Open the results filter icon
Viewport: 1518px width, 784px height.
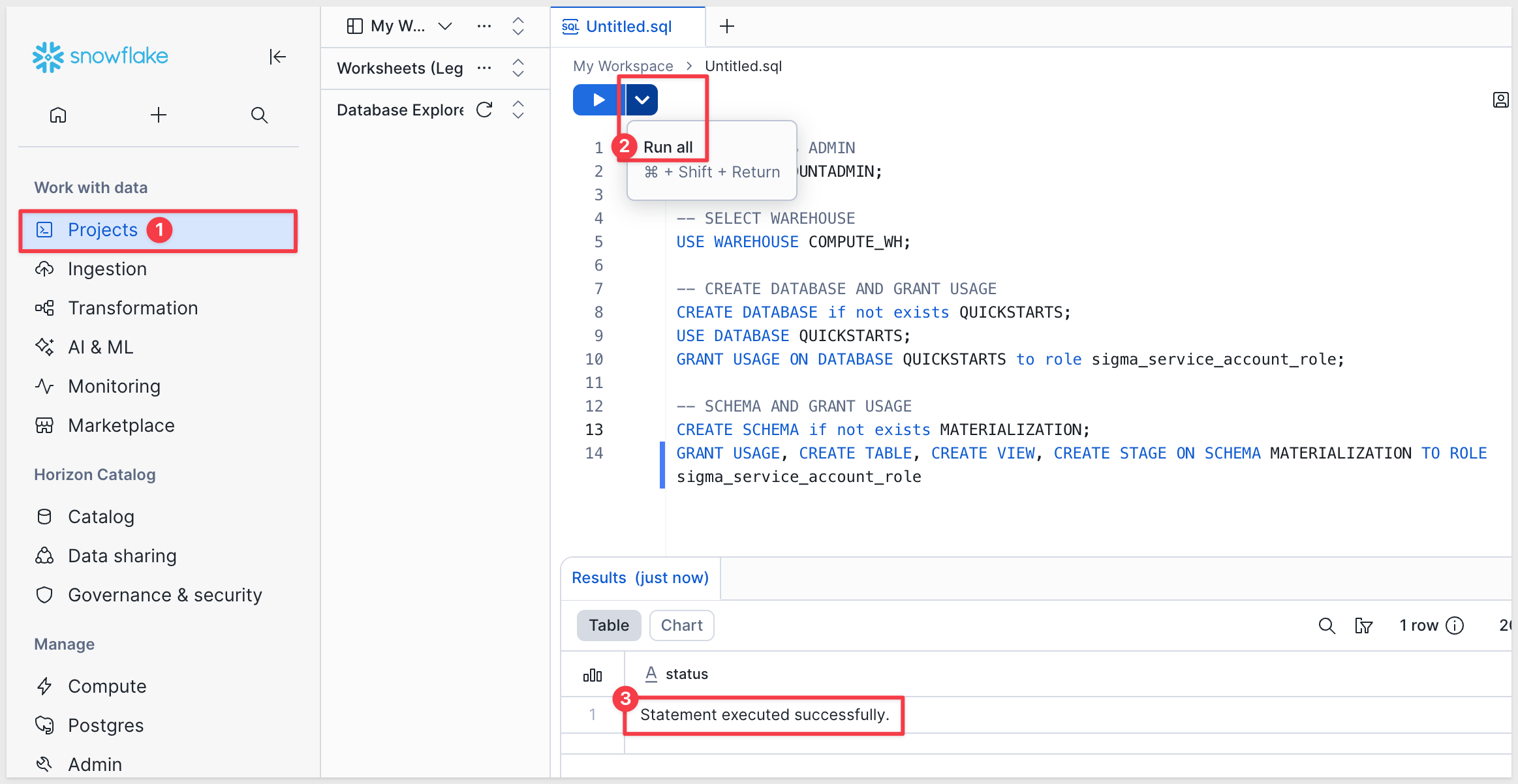point(1363,626)
